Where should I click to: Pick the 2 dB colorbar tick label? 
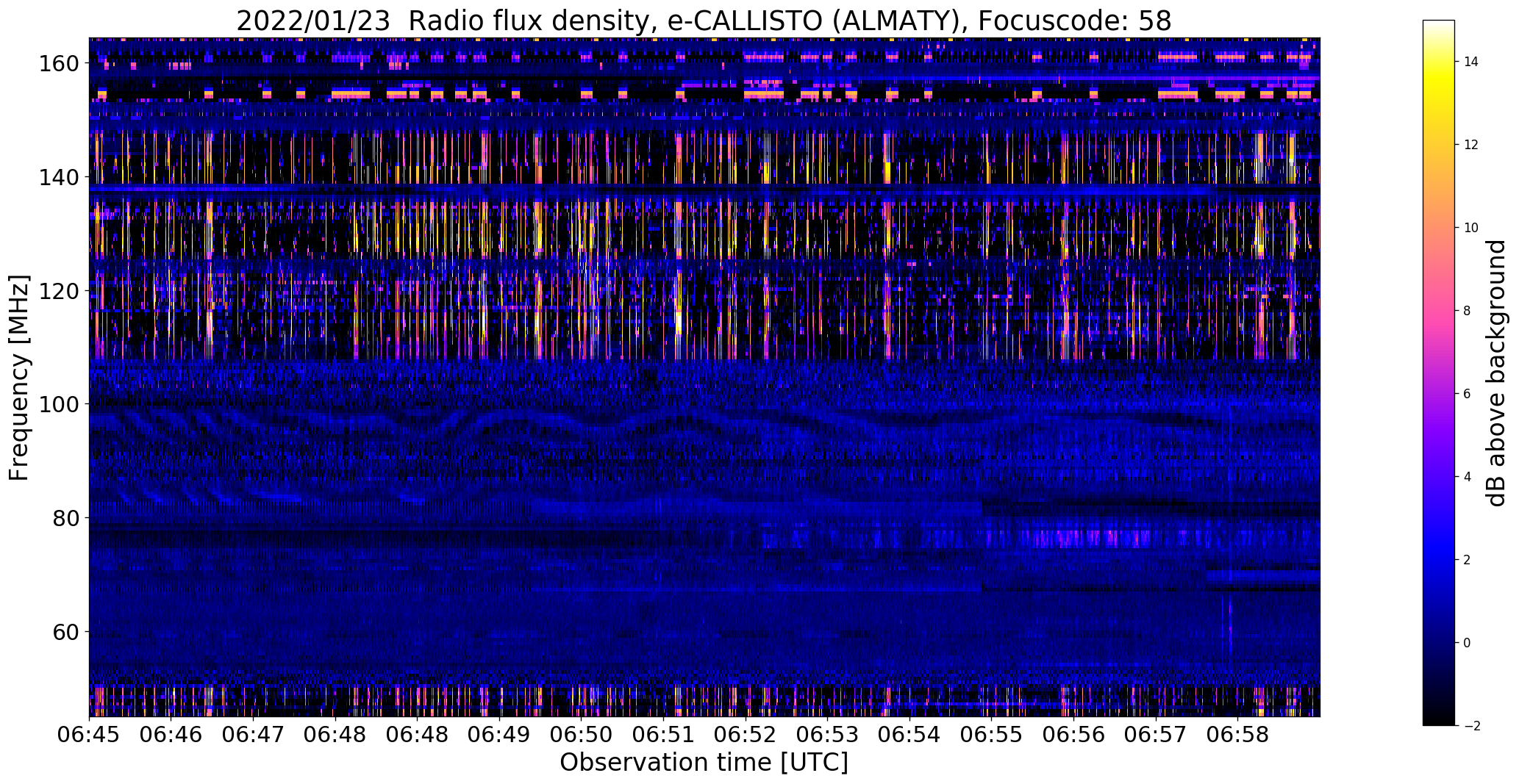point(1468,560)
